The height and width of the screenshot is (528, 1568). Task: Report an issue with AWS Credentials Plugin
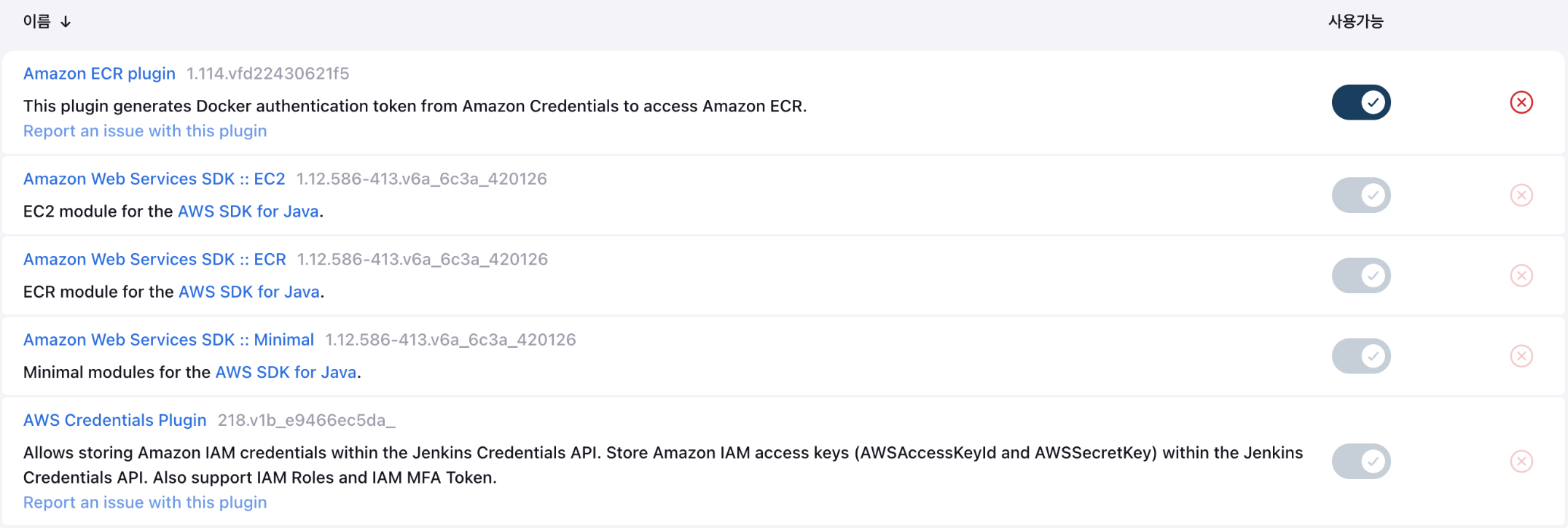[145, 502]
